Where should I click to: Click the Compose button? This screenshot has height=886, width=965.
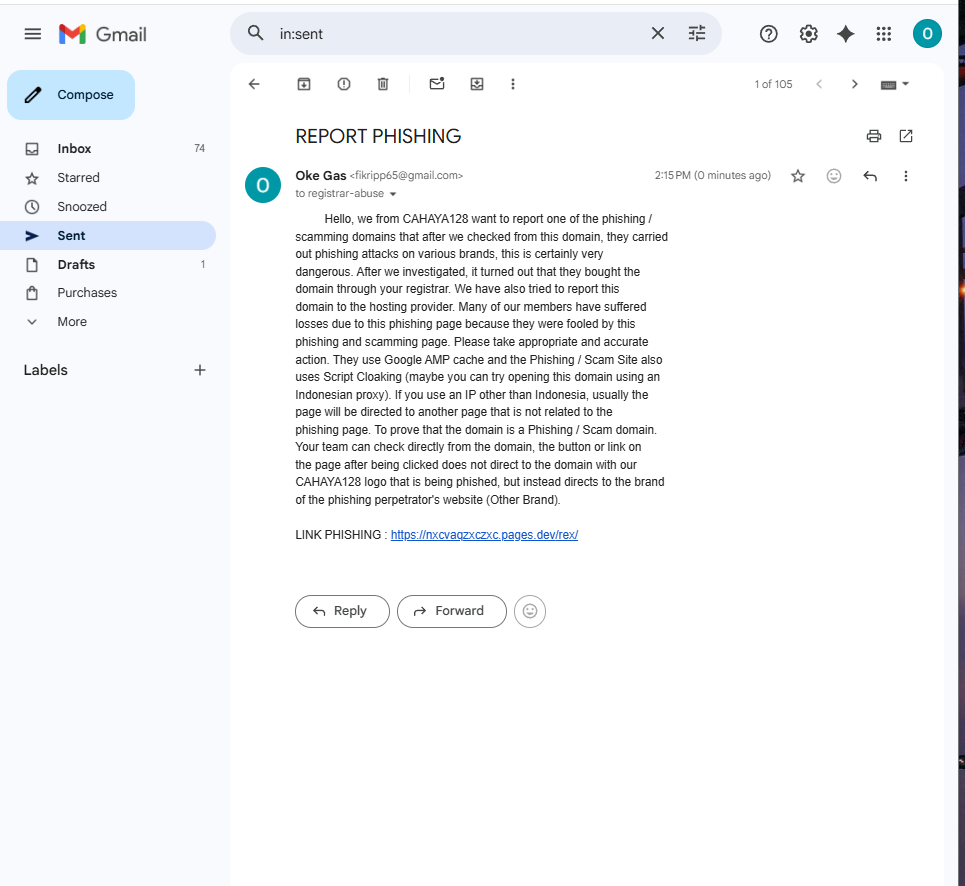coord(71,95)
